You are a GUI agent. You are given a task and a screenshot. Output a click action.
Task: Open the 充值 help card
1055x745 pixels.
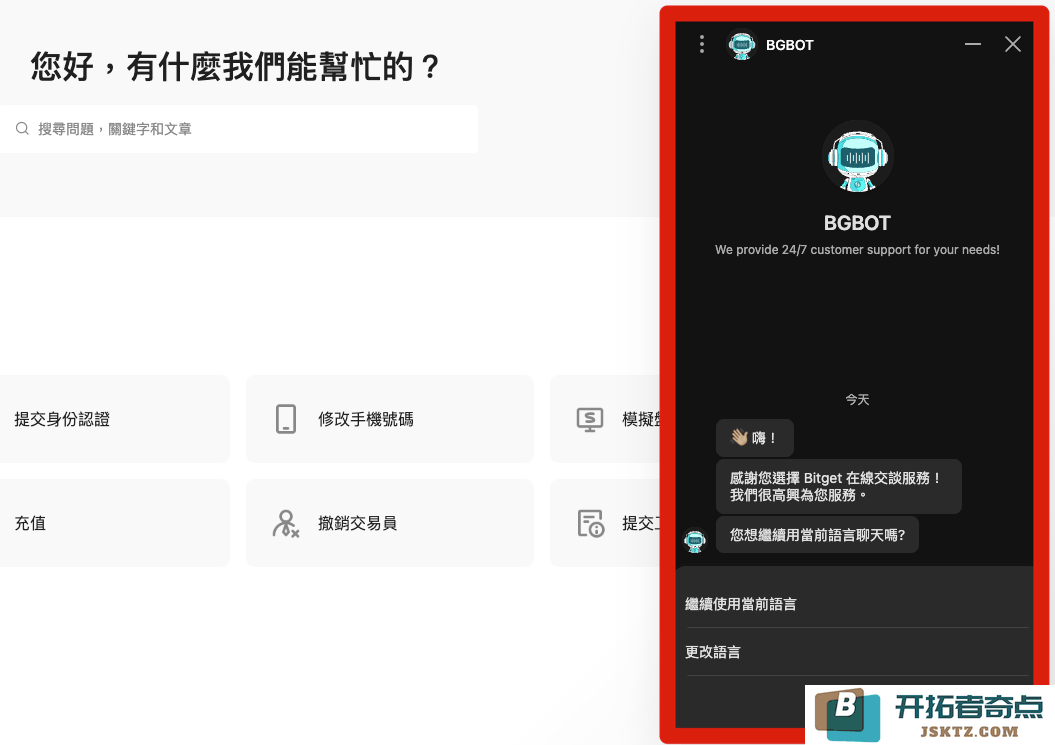114,523
